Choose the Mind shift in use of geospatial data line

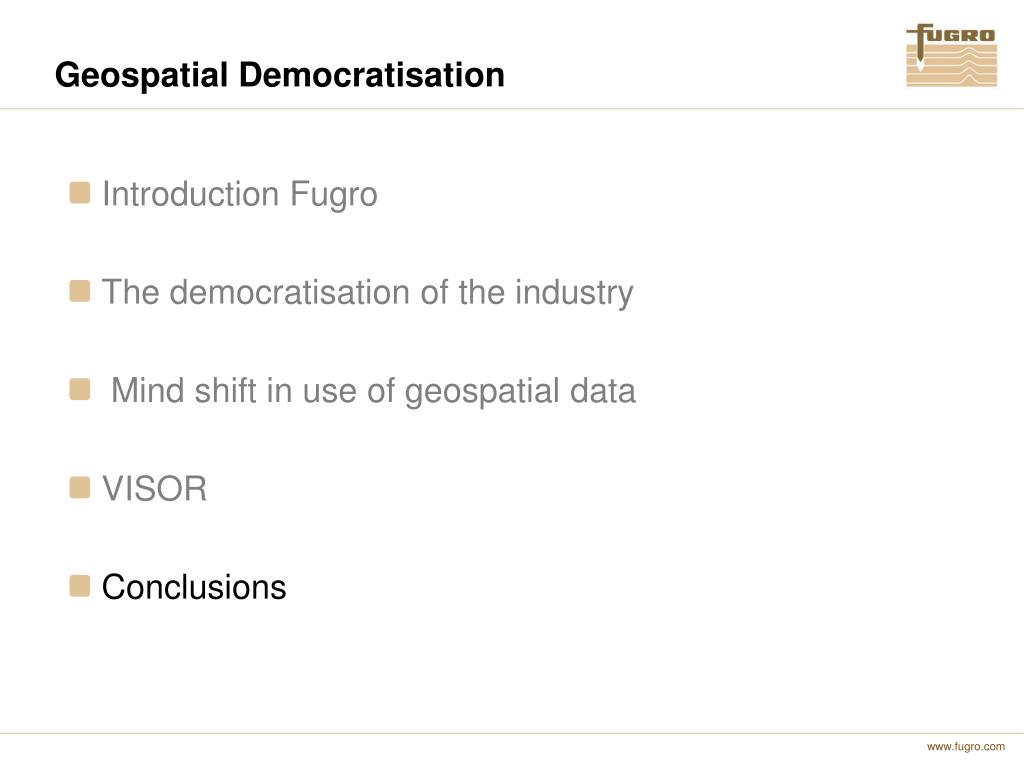coord(373,391)
